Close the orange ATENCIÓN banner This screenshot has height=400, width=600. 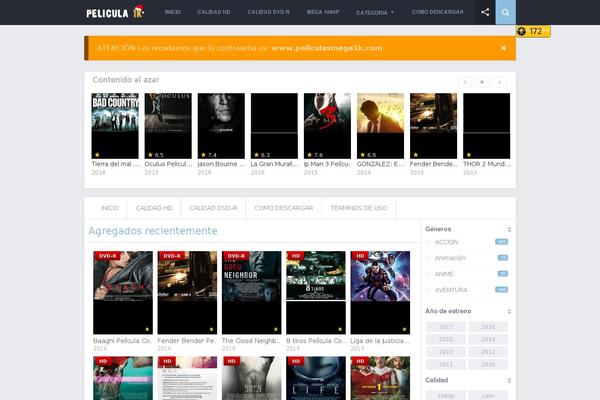tap(504, 48)
